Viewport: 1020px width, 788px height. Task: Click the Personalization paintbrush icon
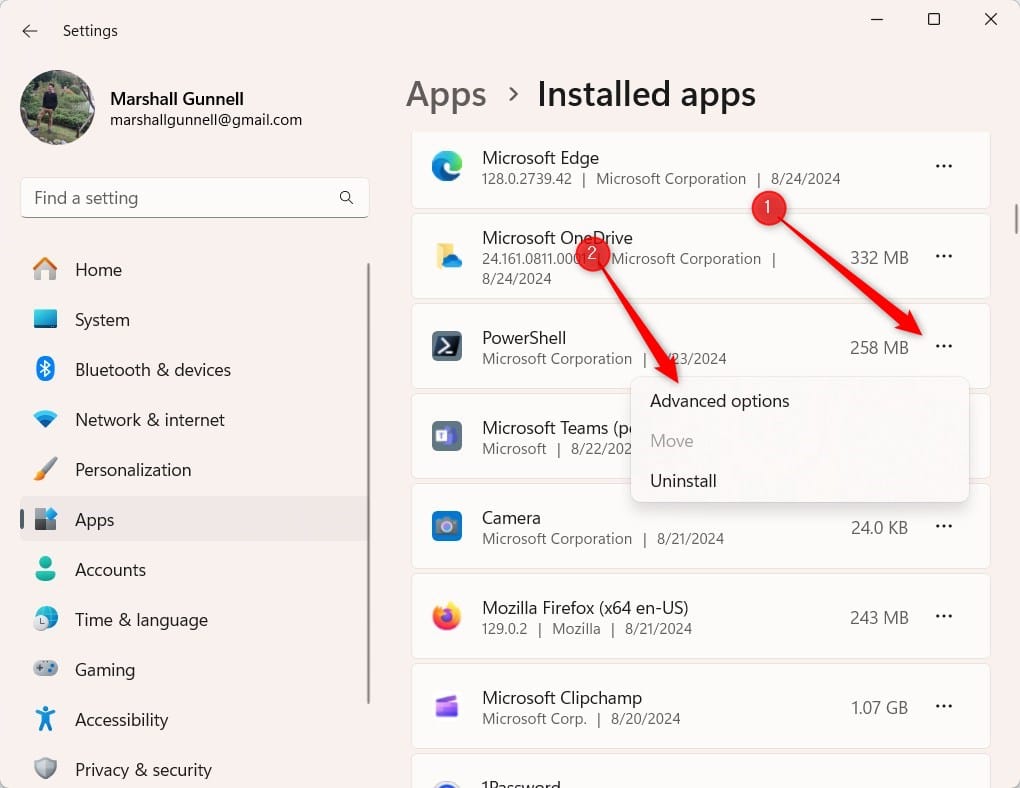[45, 469]
